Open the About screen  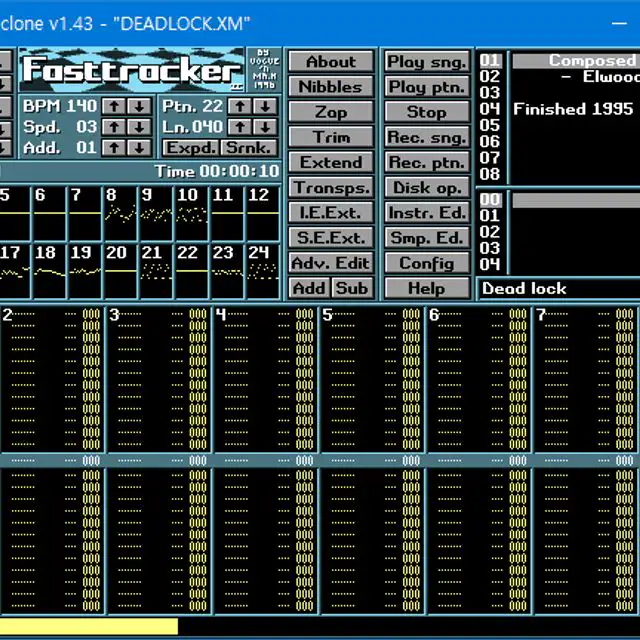click(331, 62)
